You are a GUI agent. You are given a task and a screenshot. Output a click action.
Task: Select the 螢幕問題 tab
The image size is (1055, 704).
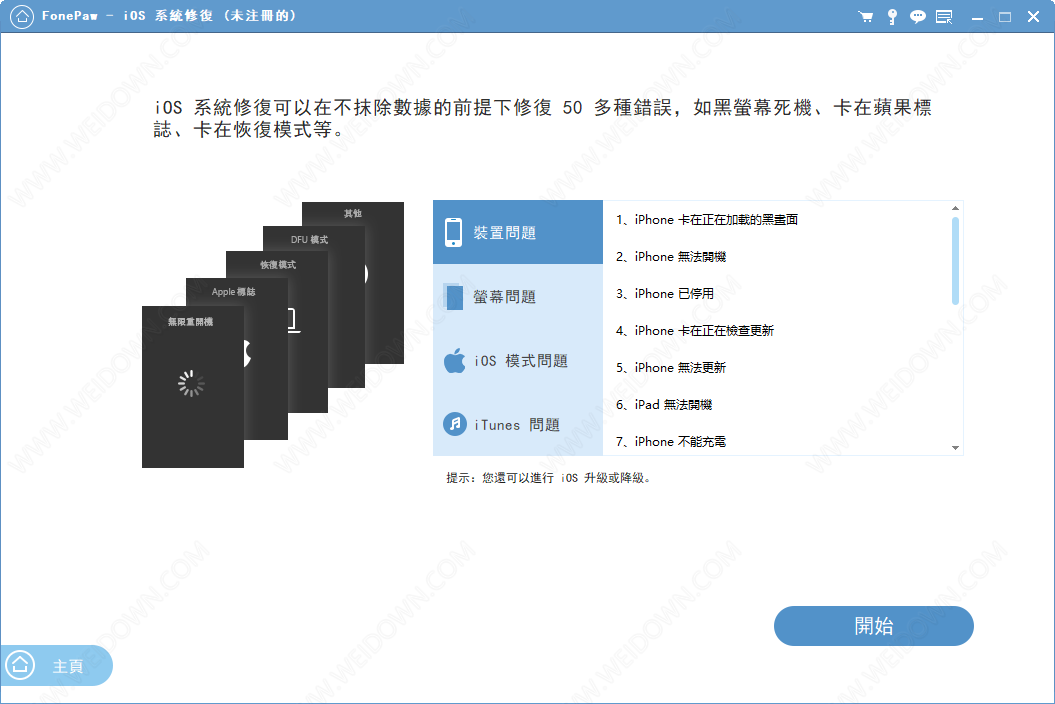point(518,296)
